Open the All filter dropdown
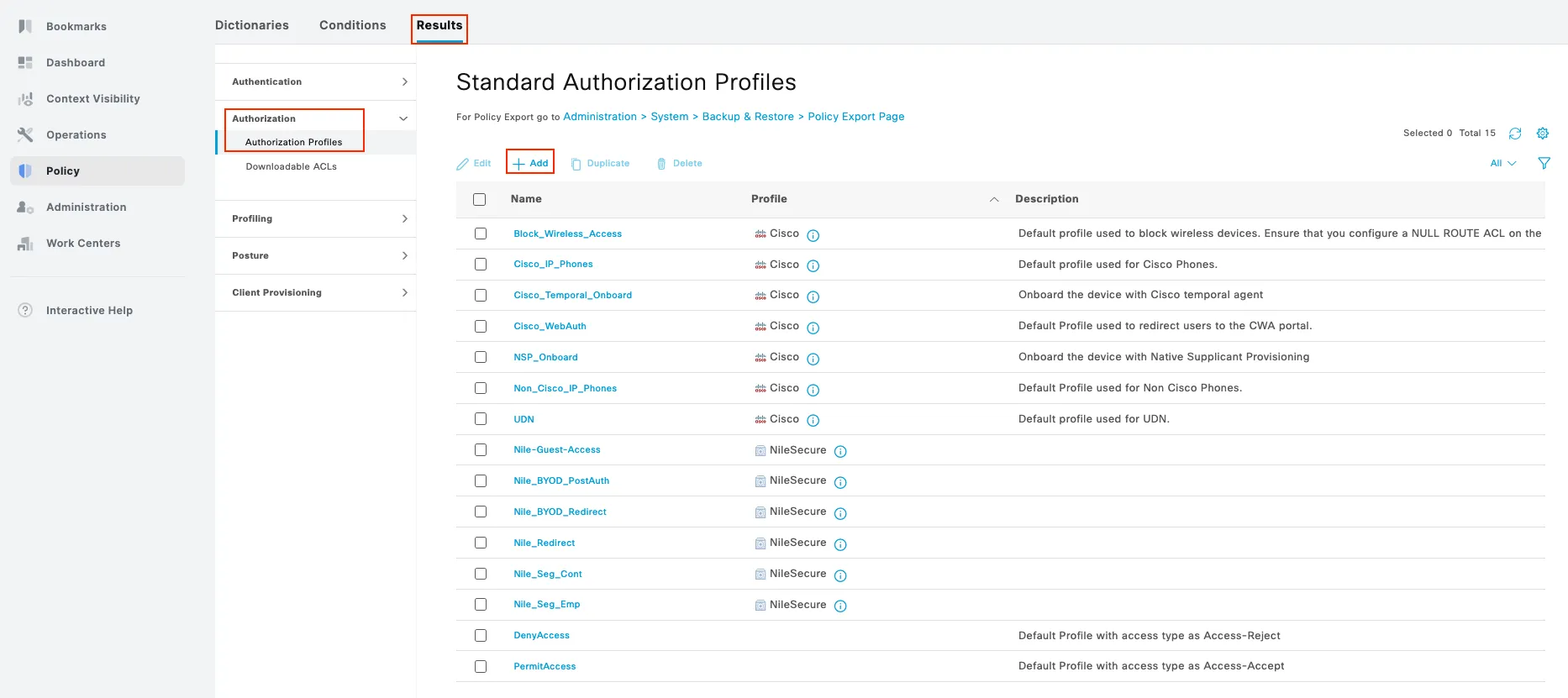Image resolution: width=1568 pixels, height=698 pixels. coord(1502,164)
